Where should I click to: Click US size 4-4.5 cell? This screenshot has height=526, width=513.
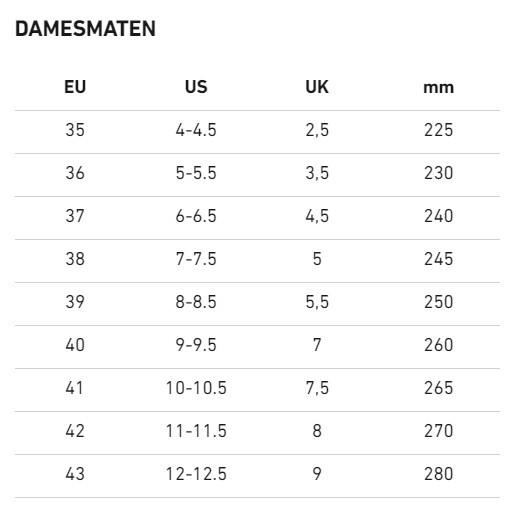[196, 130]
